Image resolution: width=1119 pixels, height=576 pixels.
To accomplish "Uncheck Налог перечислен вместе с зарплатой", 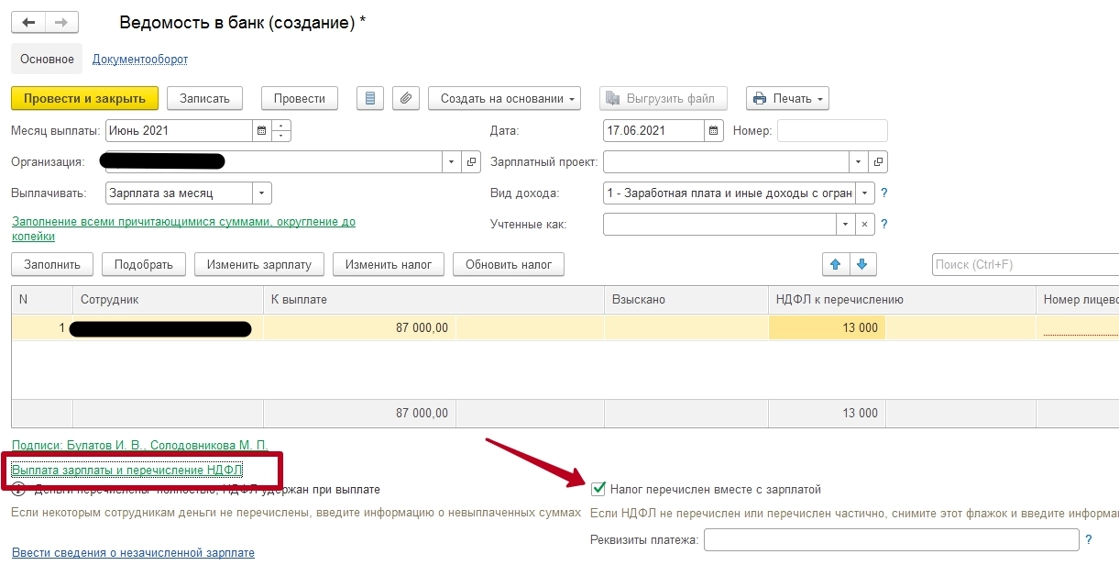I will pos(598,490).
